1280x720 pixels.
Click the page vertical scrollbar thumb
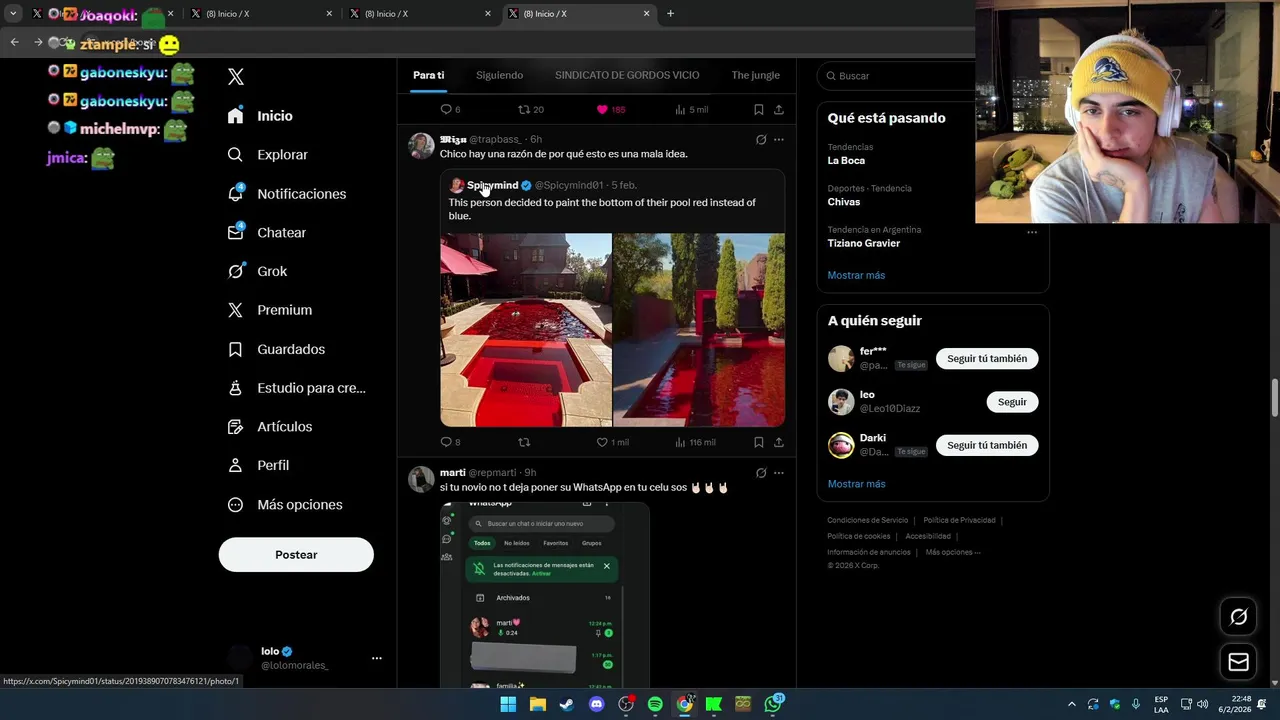[x=1274, y=398]
